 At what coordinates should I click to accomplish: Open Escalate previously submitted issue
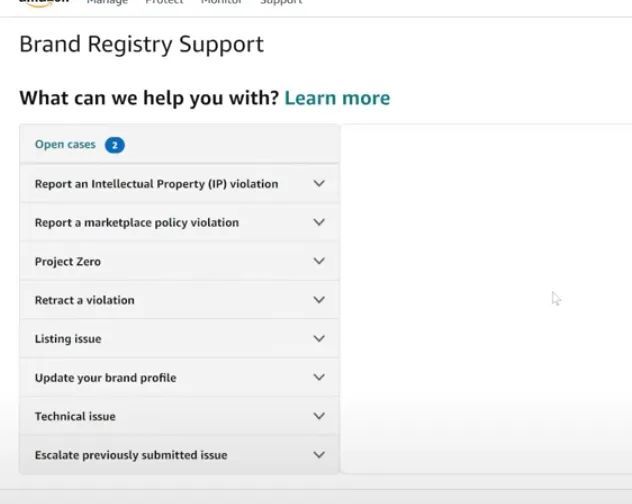click(x=131, y=455)
